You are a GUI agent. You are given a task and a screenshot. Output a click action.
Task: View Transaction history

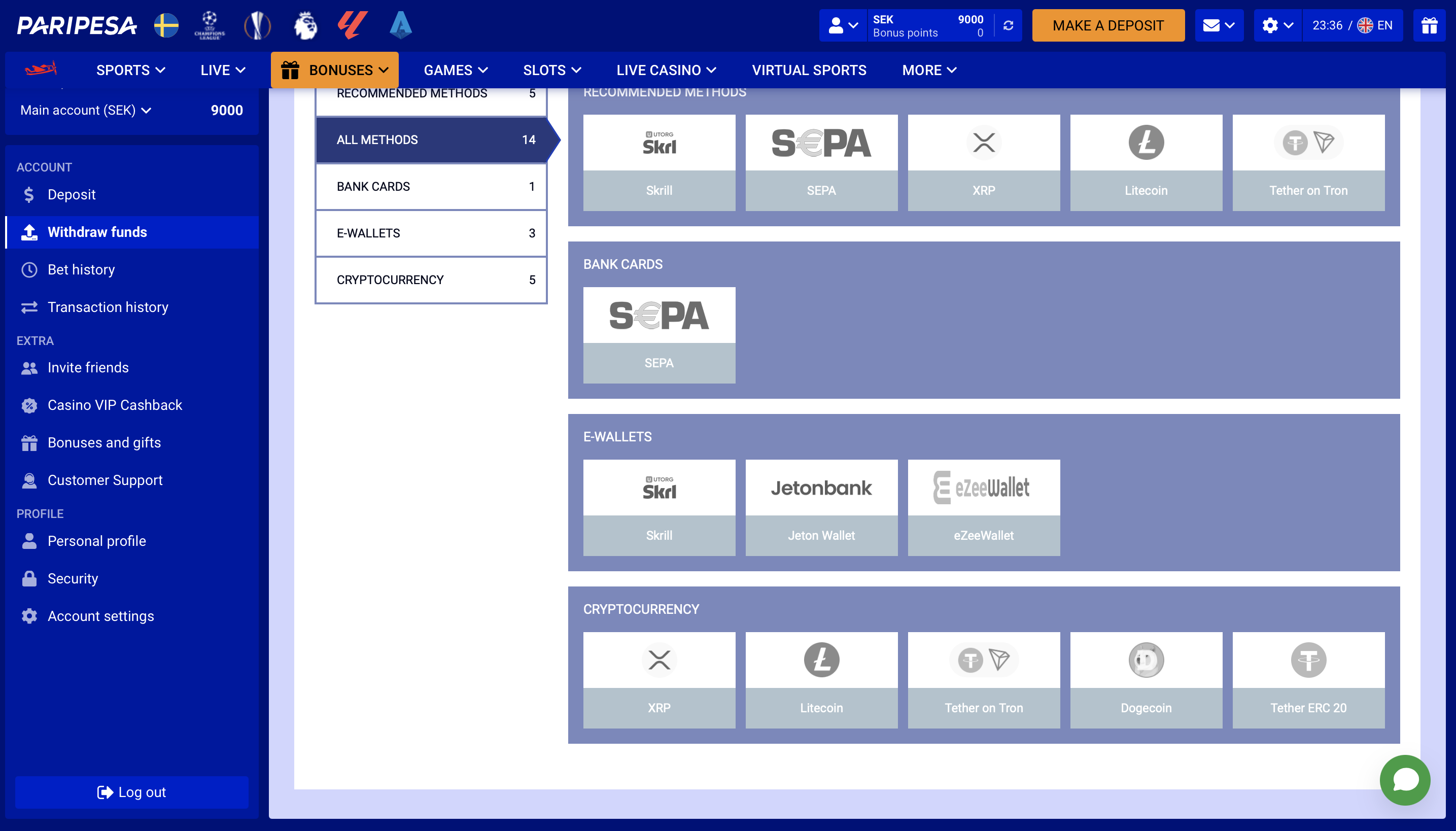tap(132, 307)
